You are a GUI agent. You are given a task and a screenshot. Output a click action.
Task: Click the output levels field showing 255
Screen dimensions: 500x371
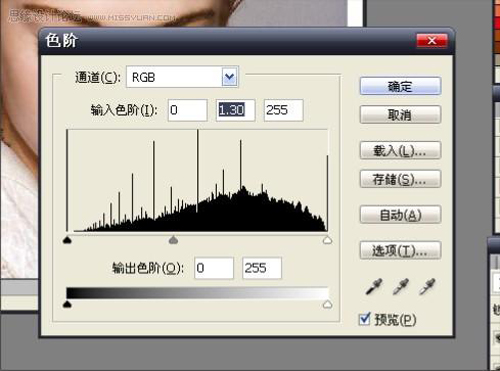click(x=262, y=268)
